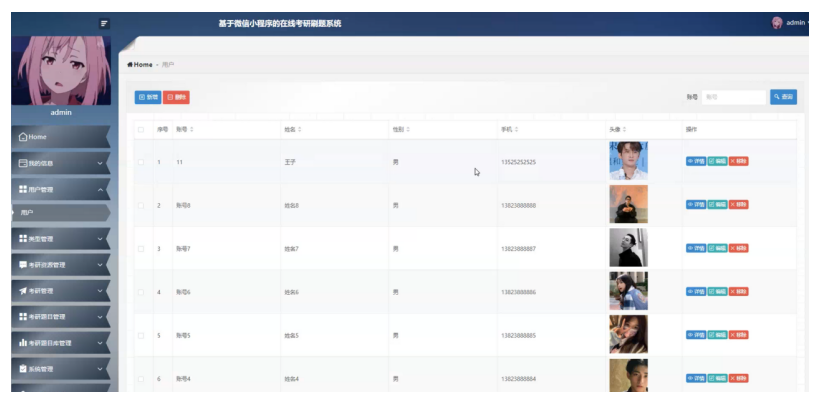Delete (red X) the 姓名5 row

[x=738, y=335]
